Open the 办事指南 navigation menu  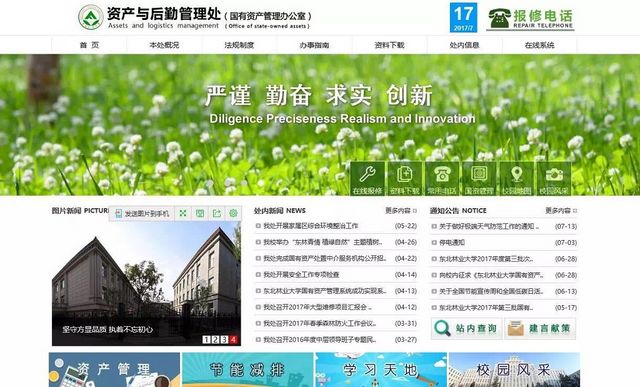pyautogui.click(x=314, y=45)
